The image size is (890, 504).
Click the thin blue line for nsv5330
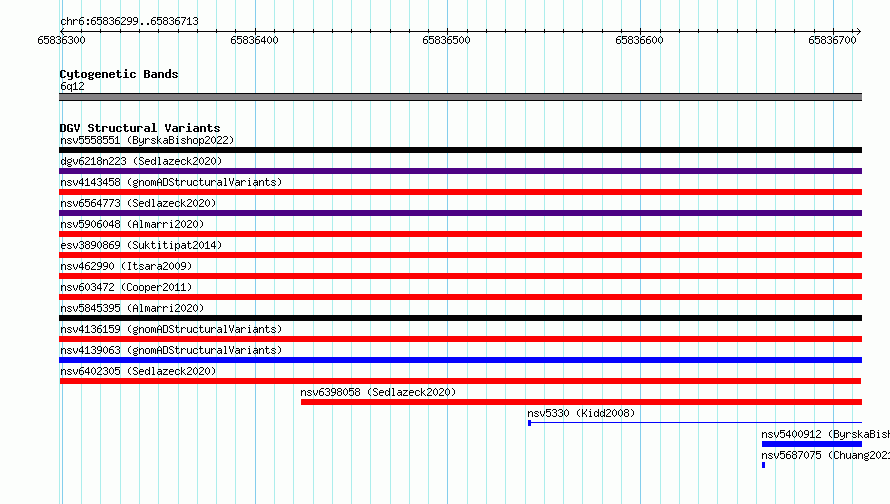coord(695,423)
